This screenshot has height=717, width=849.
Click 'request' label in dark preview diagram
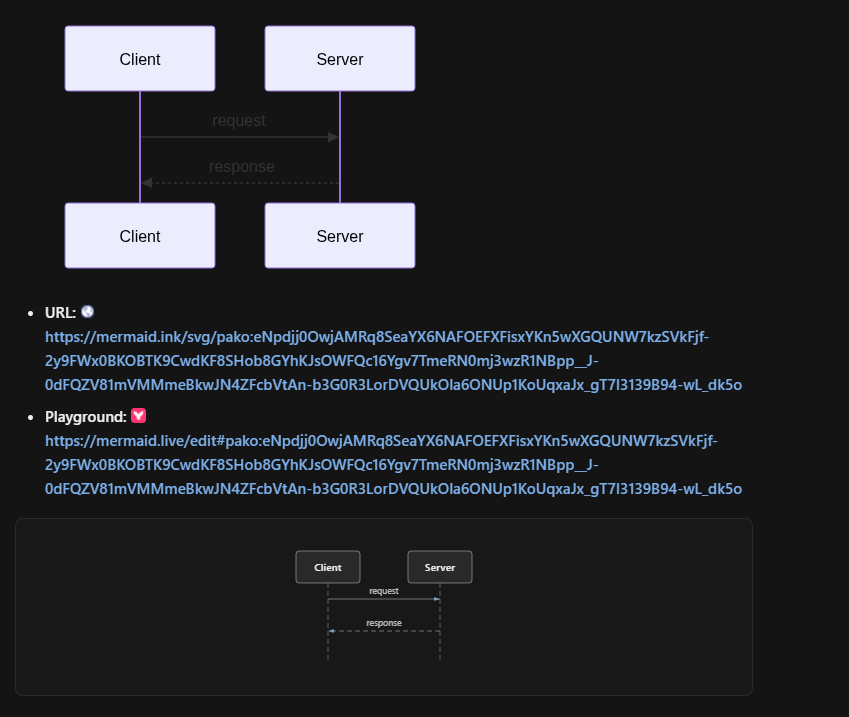[384, 591]
